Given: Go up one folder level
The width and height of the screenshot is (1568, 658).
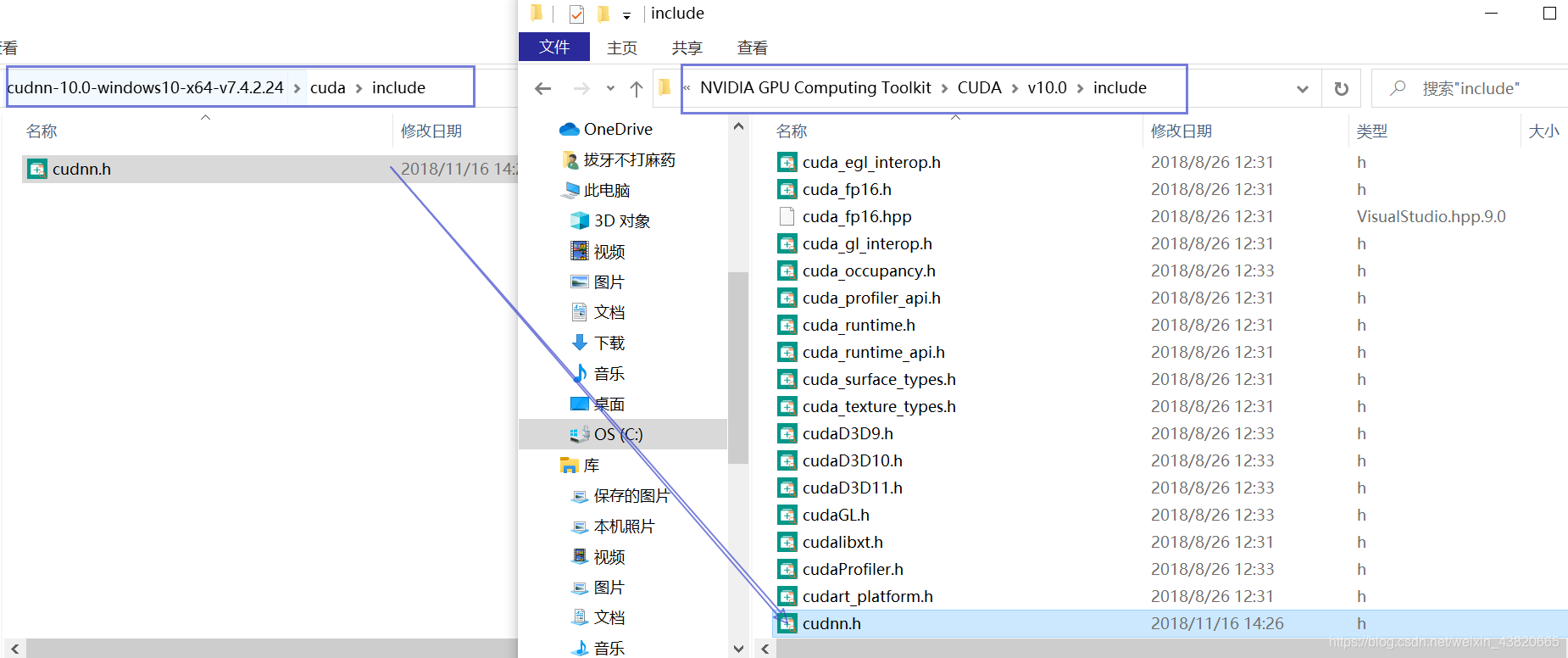Looking at the screenshot, I should pos(637,88).
